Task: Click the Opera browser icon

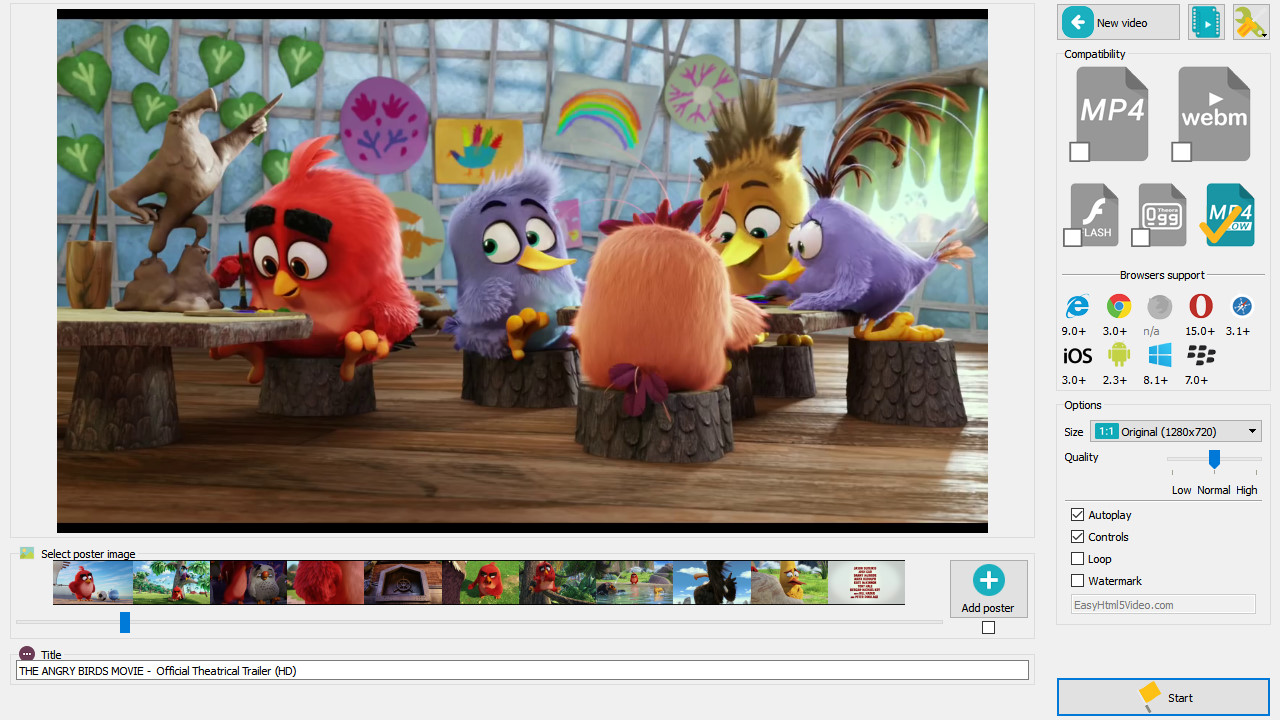Action: point(1200,306)
